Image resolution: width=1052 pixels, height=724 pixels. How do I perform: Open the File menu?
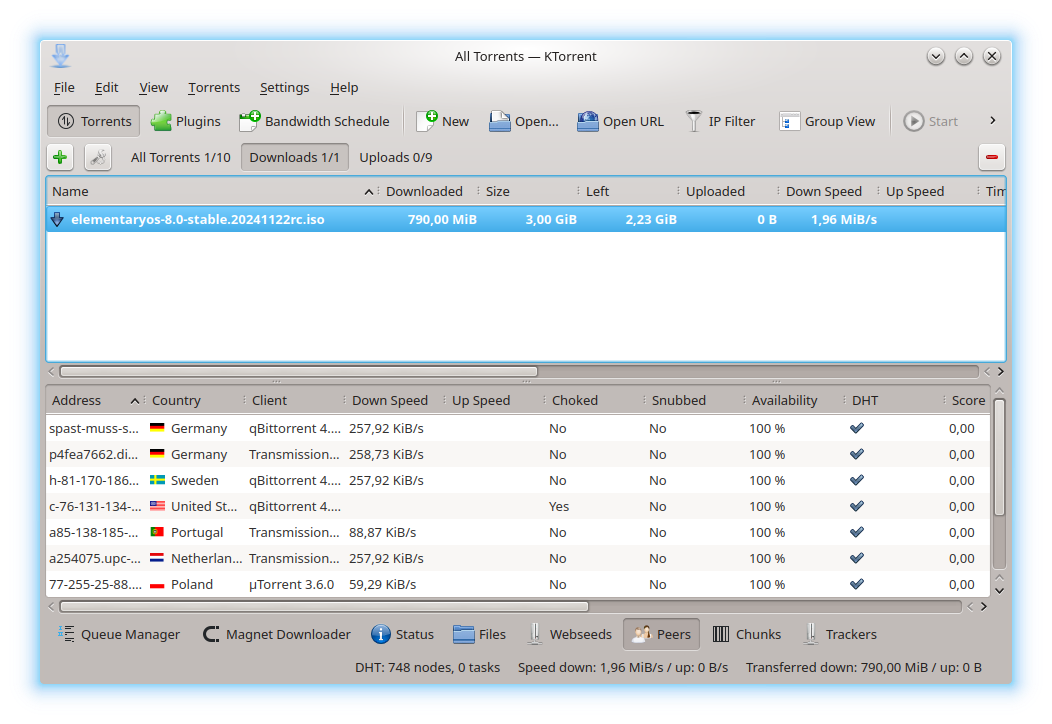pyautogui.click(x=64, y=88)
